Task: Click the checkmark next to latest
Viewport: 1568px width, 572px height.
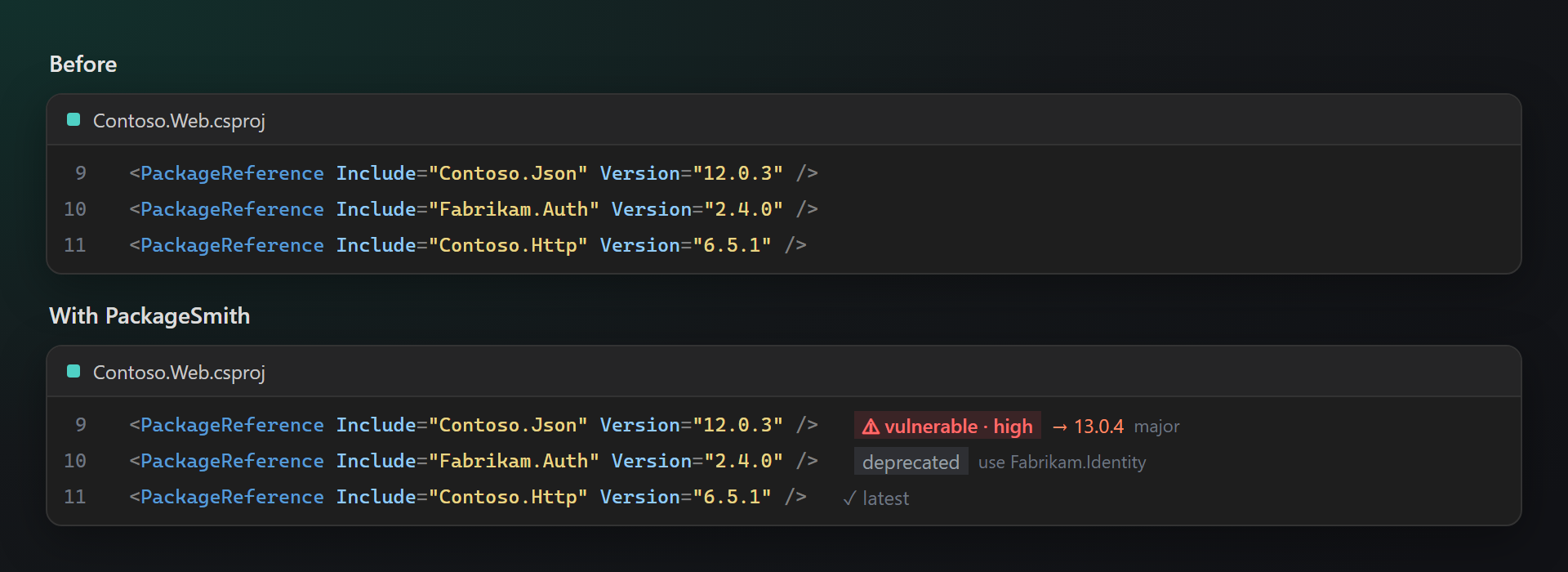Action: pos(849,498)
